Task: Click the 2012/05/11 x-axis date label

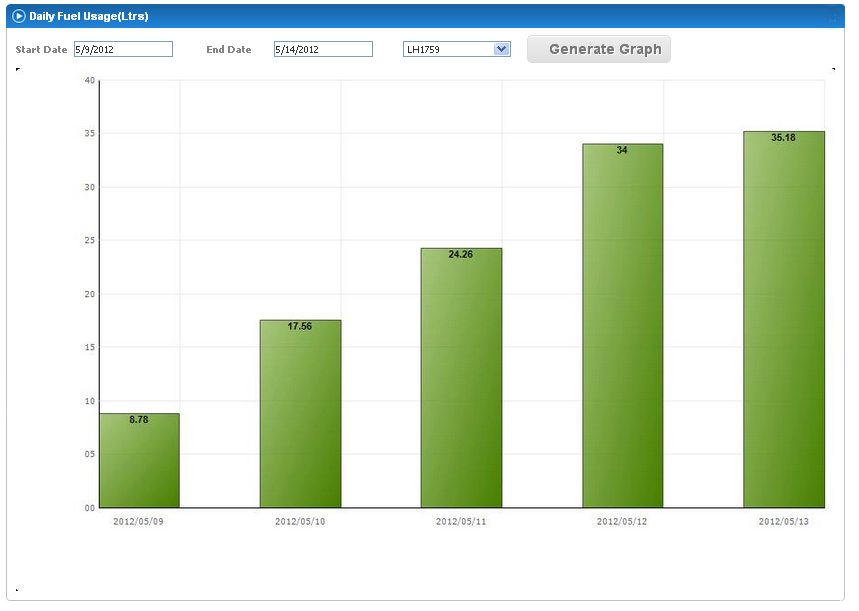Action: [x=461, y=522]
